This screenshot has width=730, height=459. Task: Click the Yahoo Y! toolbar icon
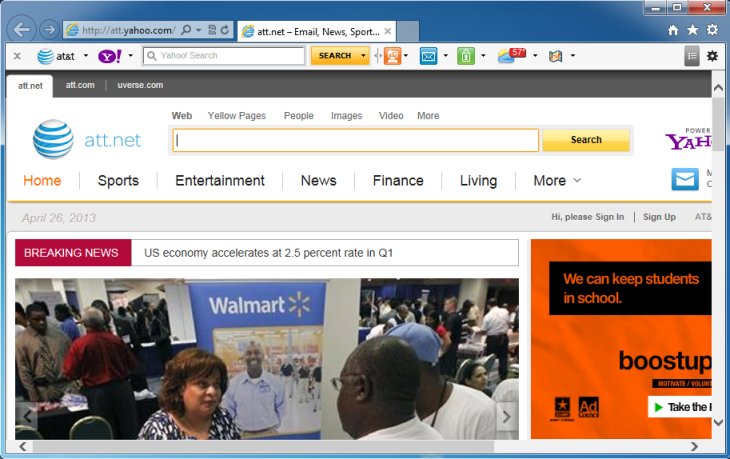[x=110, y=56]
